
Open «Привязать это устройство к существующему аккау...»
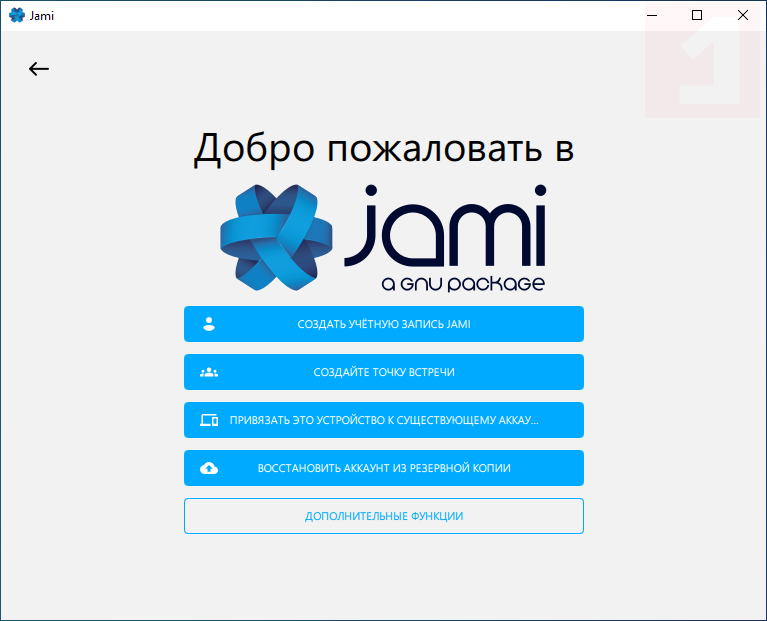click(384, 420)
